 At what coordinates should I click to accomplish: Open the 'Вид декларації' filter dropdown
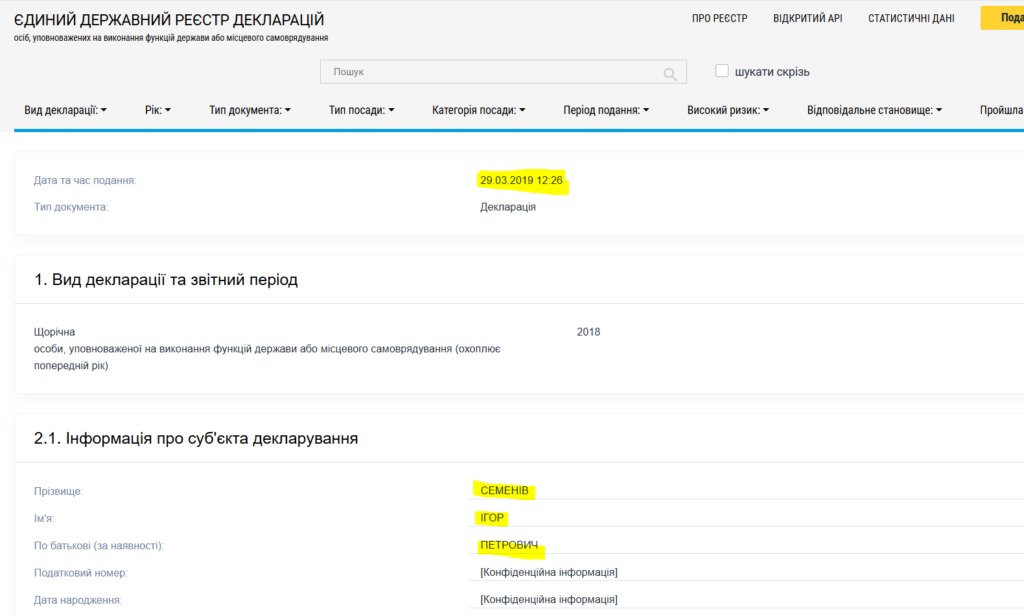(x=65, y=110)
